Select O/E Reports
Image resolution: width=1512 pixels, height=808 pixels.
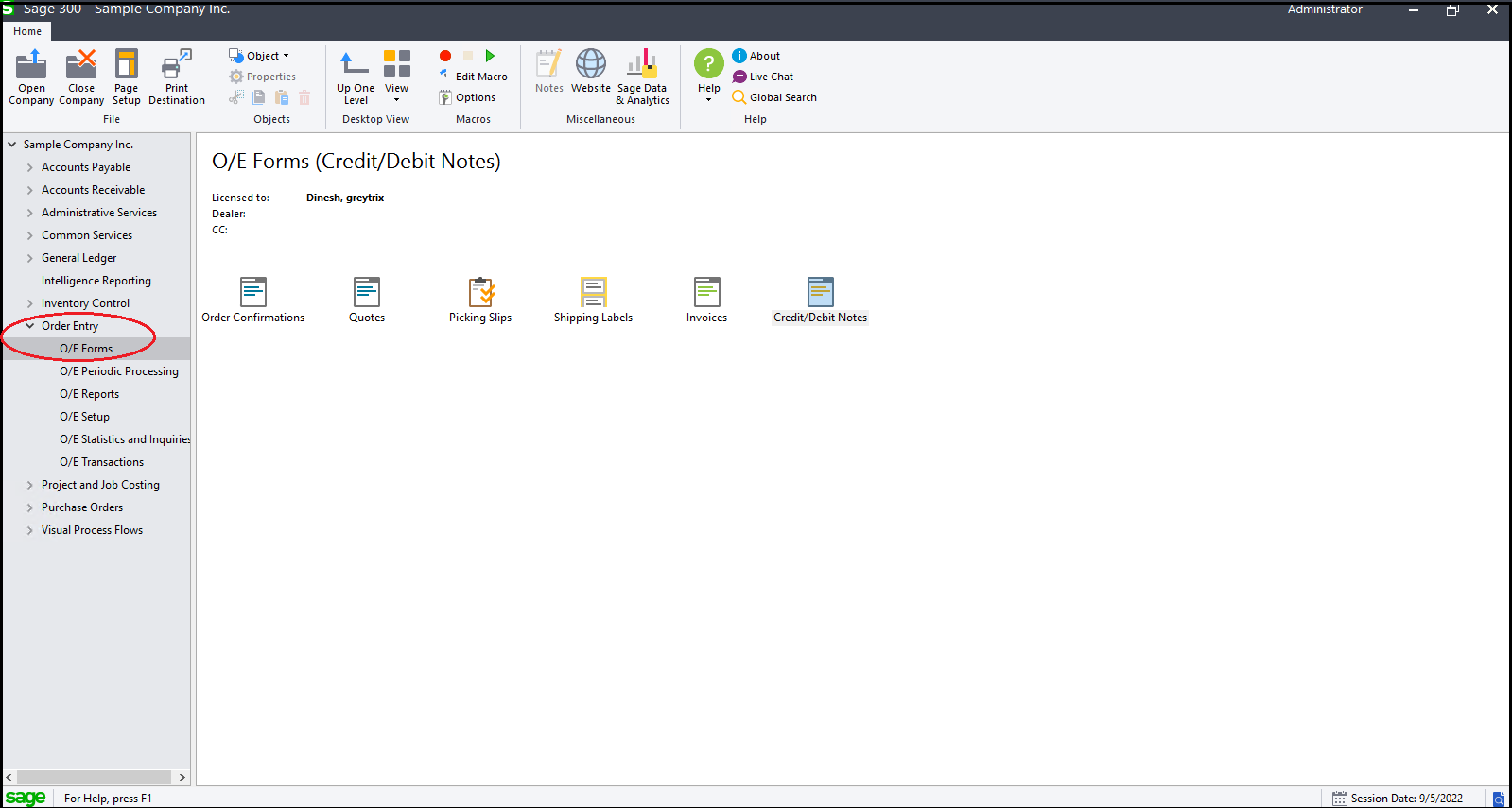[x=90, y=394]
